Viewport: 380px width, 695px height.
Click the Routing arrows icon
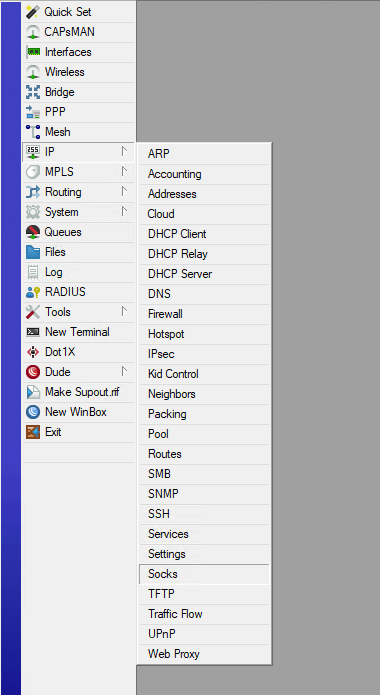click(33, 192)
